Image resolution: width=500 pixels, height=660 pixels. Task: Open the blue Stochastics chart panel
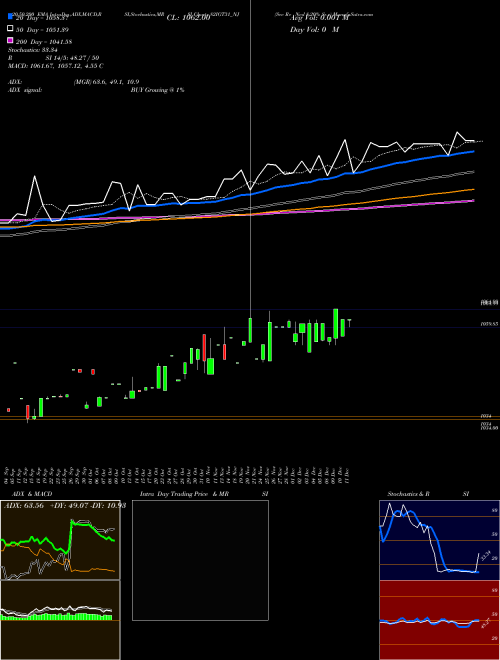439,540
